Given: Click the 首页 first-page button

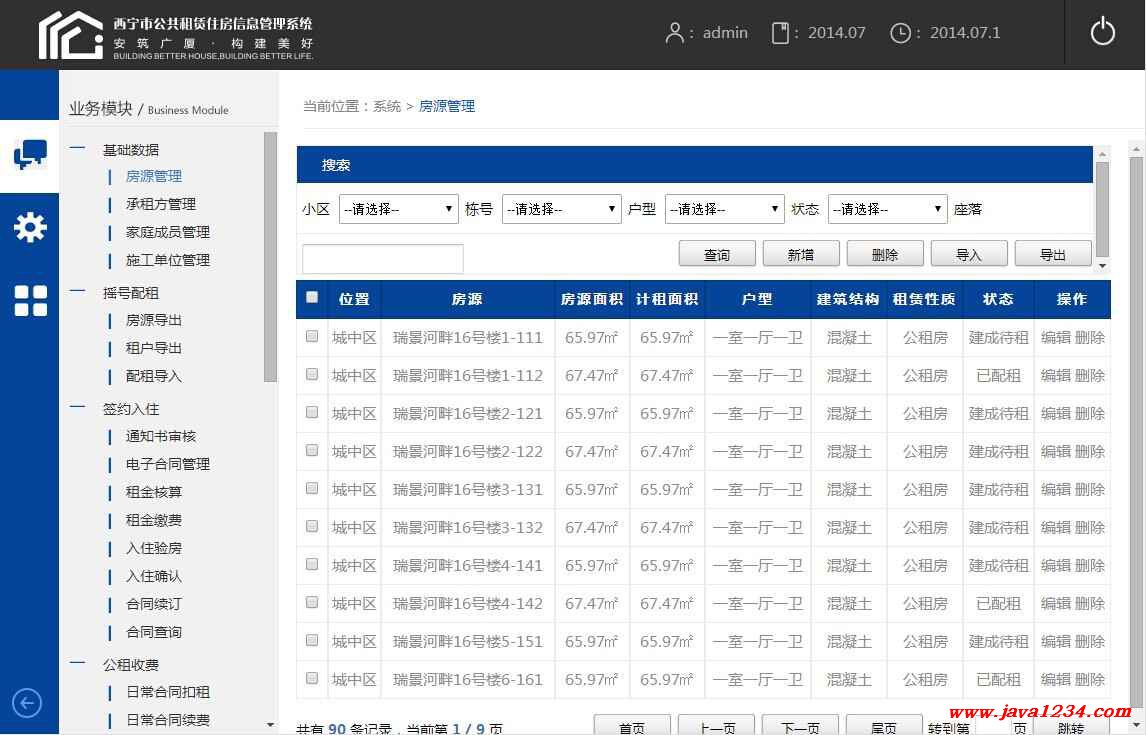Looking at the screenshot, I should (x=632, y=726).
